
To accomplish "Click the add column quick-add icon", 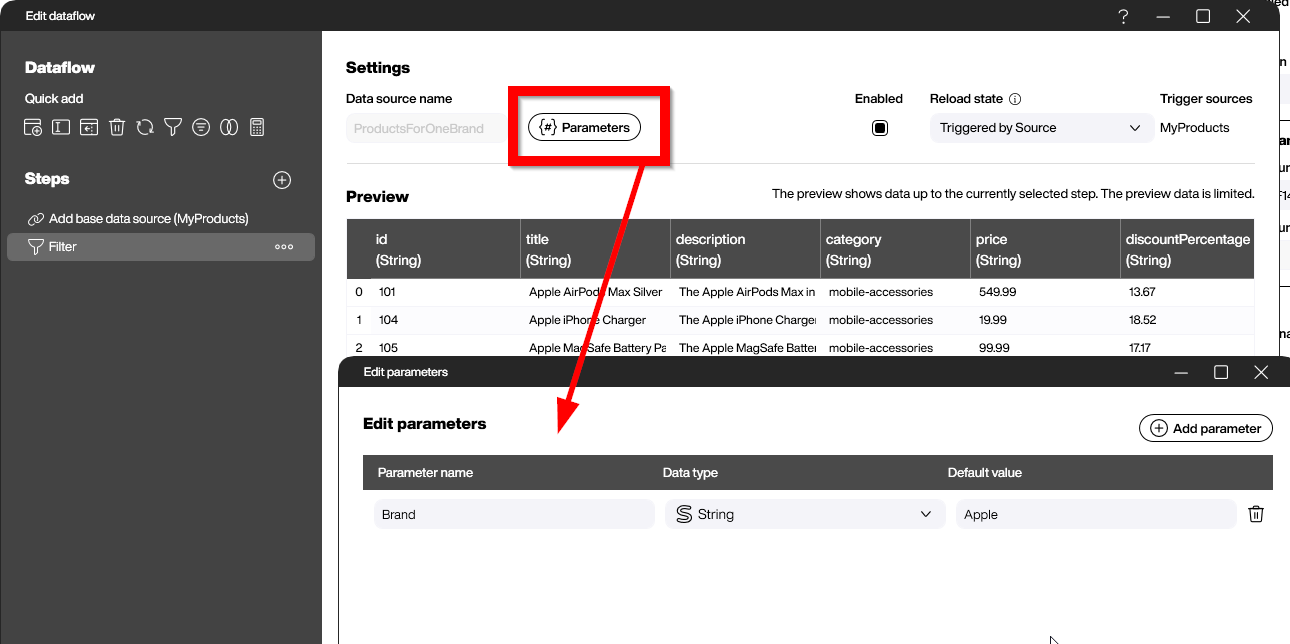I will coord(33,127).
